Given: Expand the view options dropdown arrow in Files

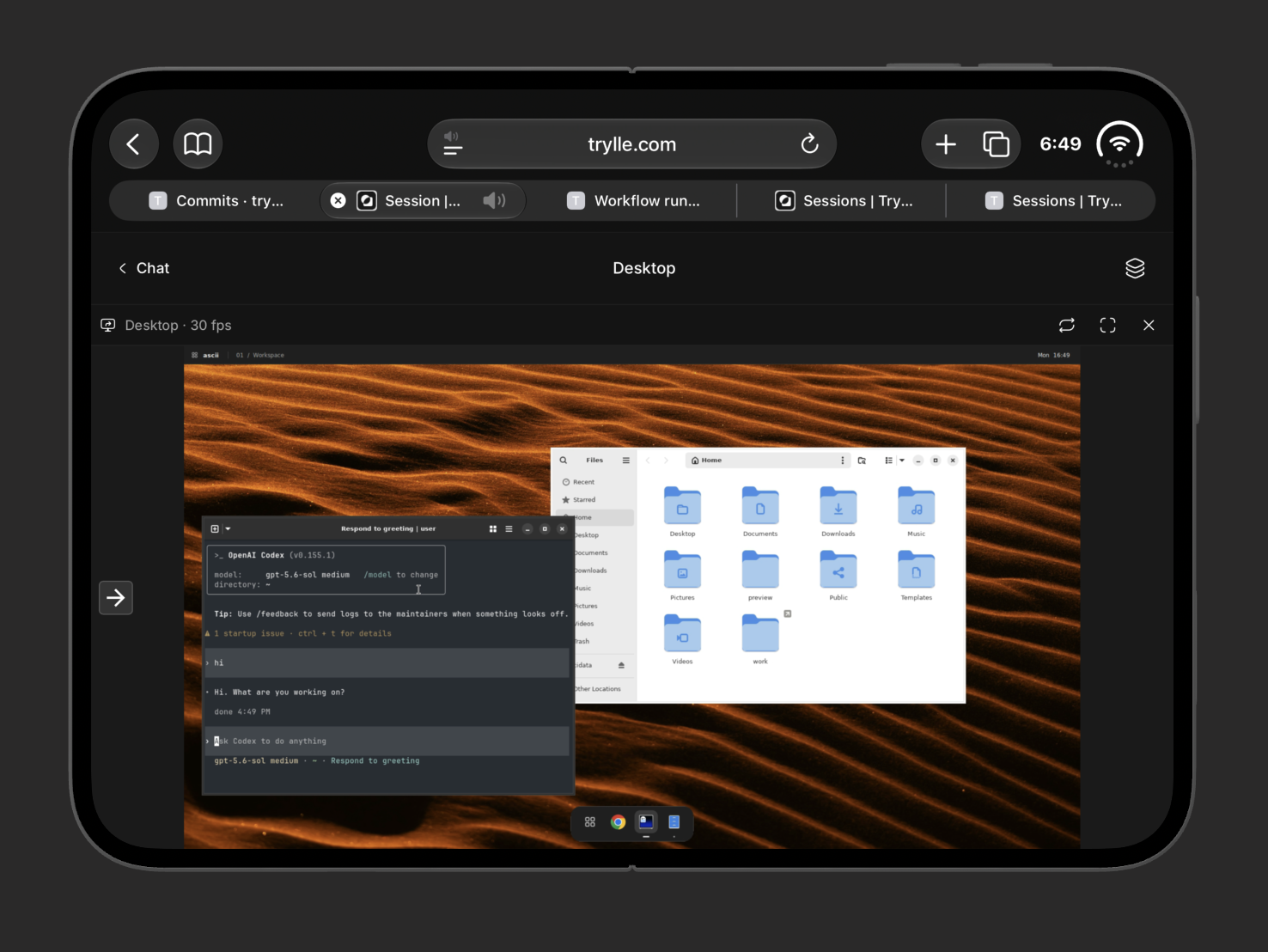Looking at the screenshot, I should point(902,461).
